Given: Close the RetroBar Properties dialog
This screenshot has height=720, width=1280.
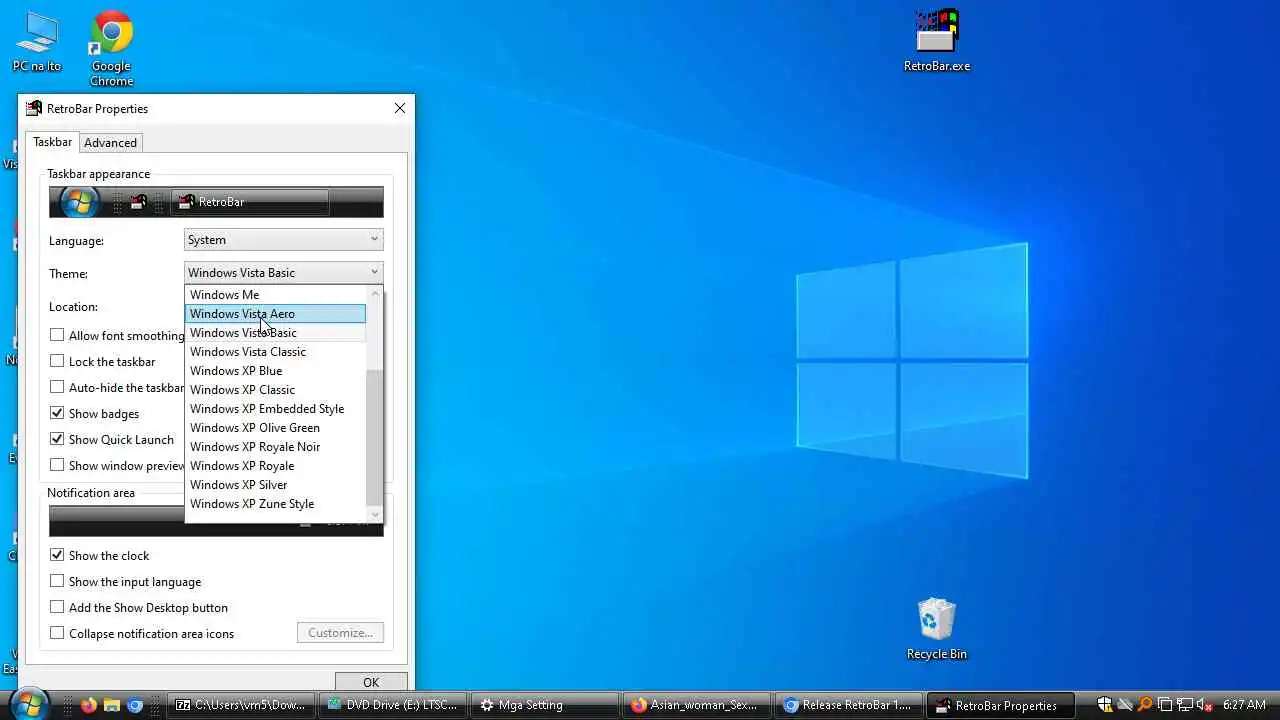Looking at the screenshot, I should (400, 108).
